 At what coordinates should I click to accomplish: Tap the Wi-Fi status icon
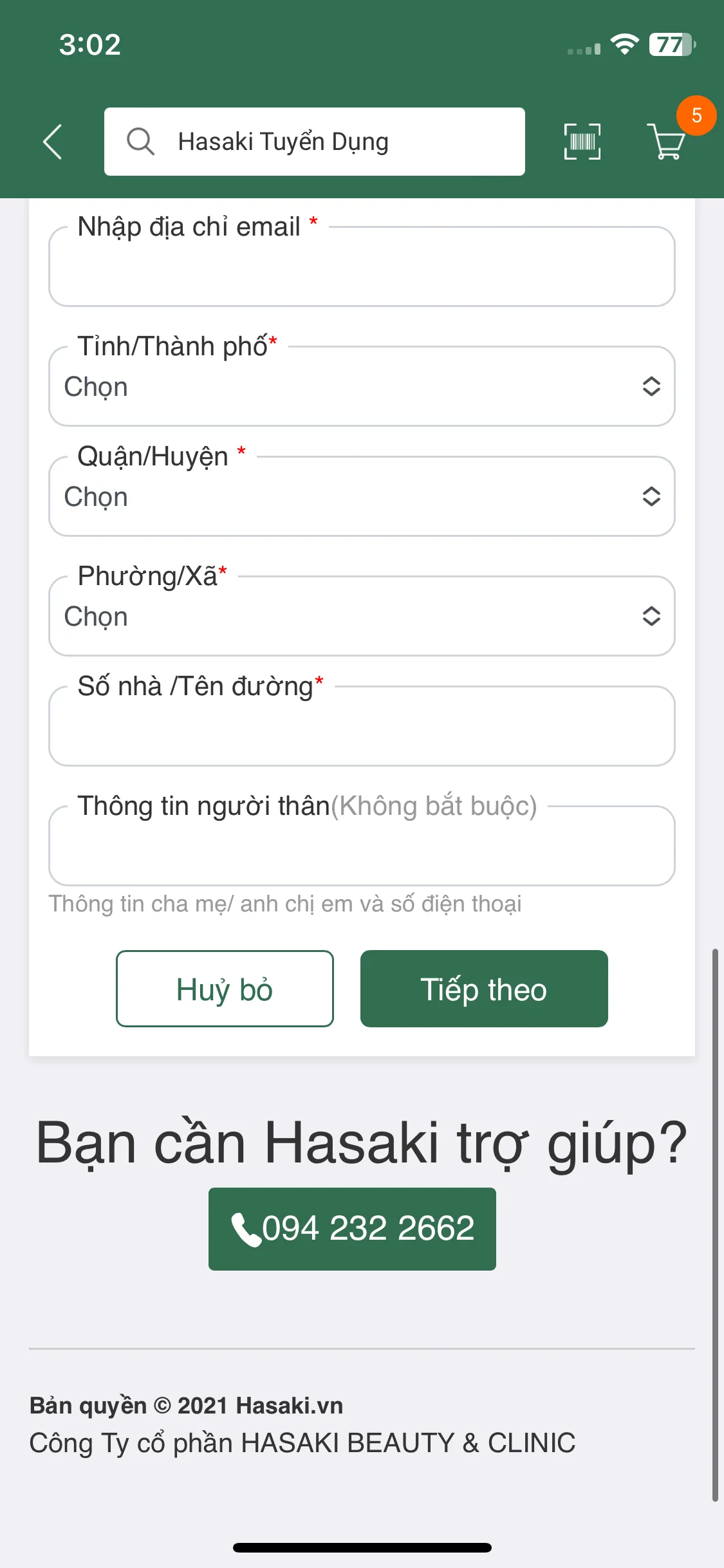click(x=624, y=44)
